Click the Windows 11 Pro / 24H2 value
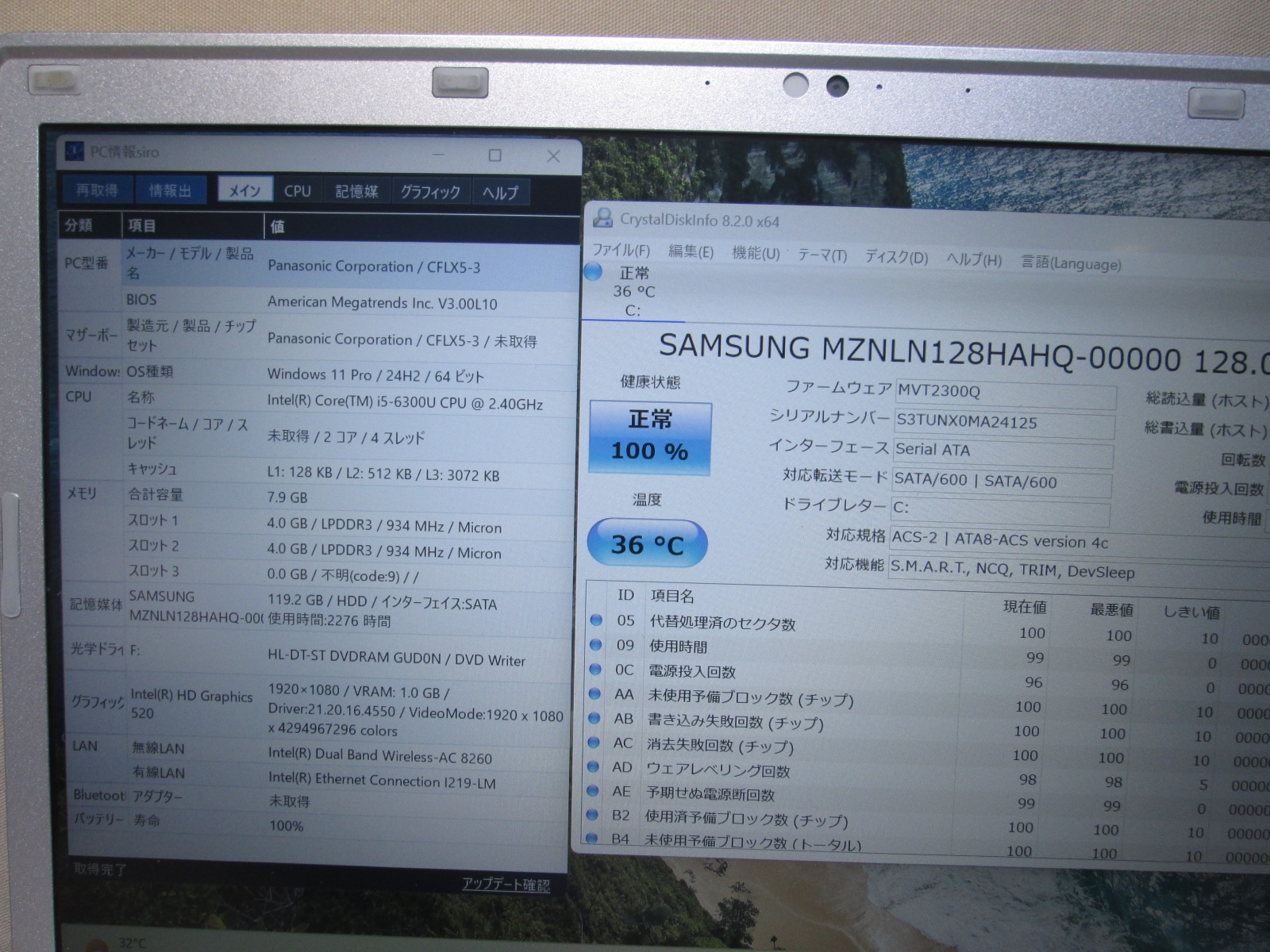The width and height of the screenshot is (1270, 952). [375, 374]
